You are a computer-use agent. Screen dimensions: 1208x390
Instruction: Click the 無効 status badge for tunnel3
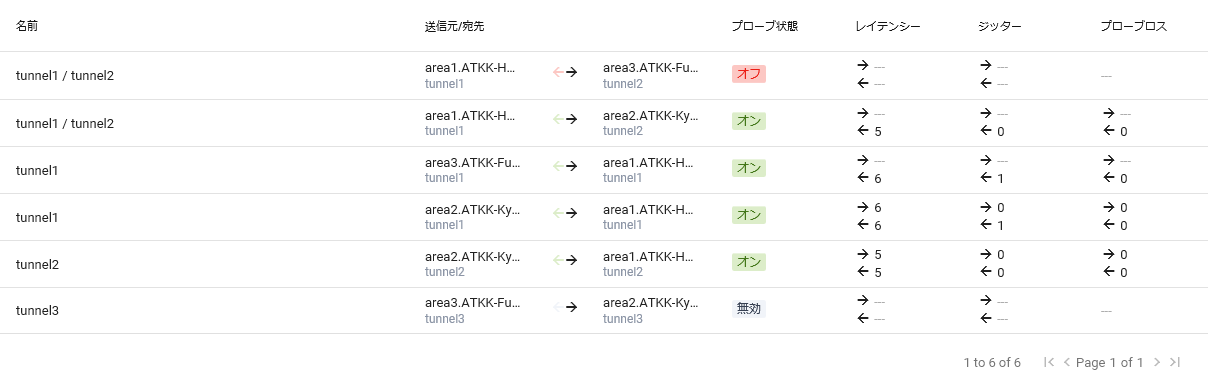[749, 309]
